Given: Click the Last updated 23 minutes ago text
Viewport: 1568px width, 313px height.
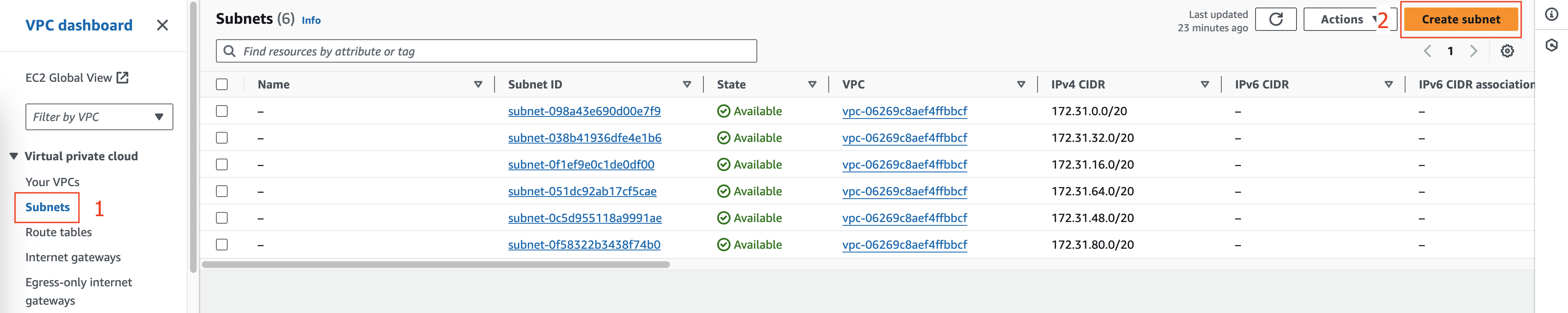Looking at the screenshot, I should (x=1213, y=21).
